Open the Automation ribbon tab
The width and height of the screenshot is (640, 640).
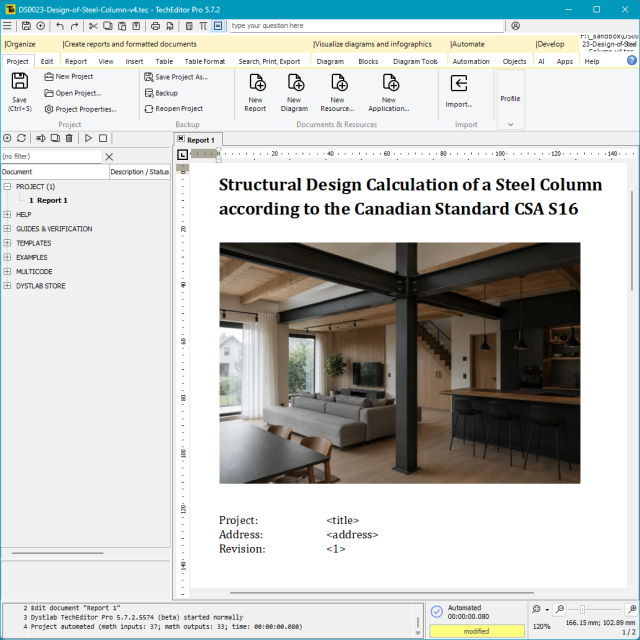[471, 62]
